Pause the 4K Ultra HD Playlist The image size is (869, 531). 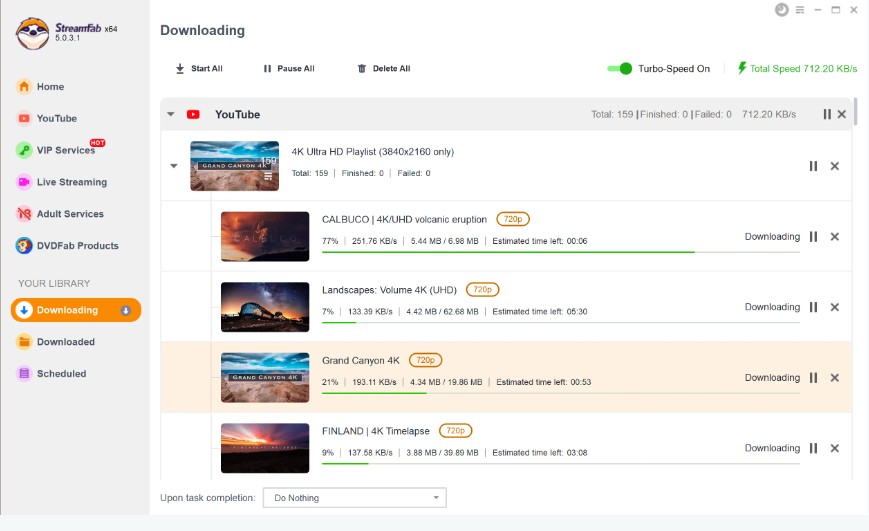click(x=813, y=166)
